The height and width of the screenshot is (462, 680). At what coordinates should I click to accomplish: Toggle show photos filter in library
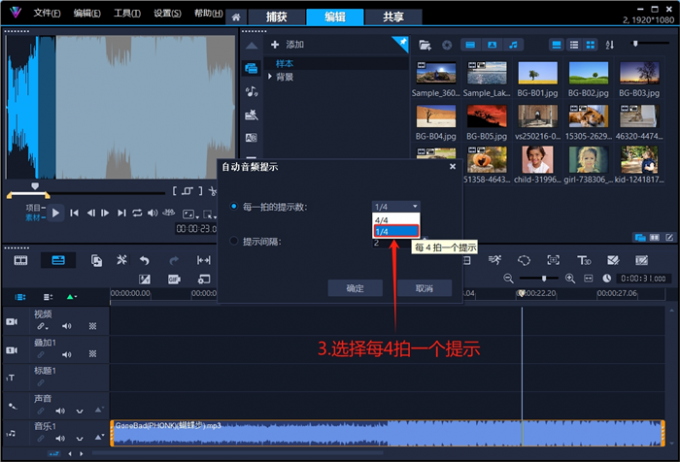tap(492, 45)
